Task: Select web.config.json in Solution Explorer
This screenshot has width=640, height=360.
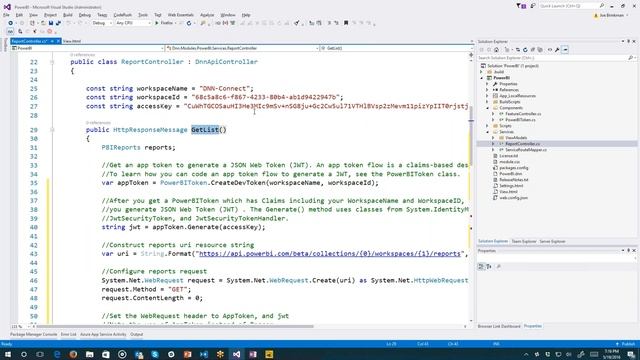Action: (x=513, y=198)
